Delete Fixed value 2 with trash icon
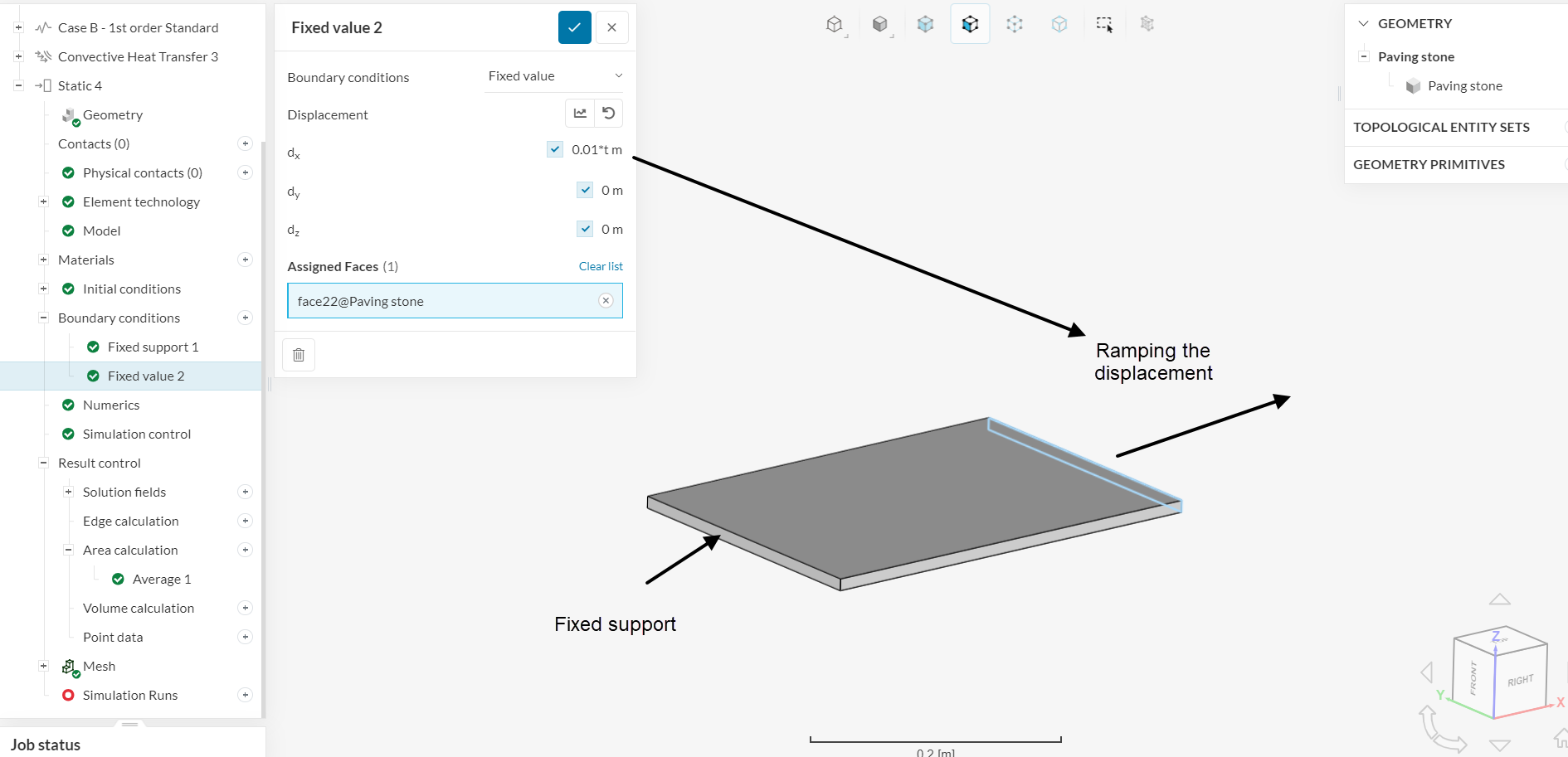Viewport: 1568px width, 757px height. point(299,355)
